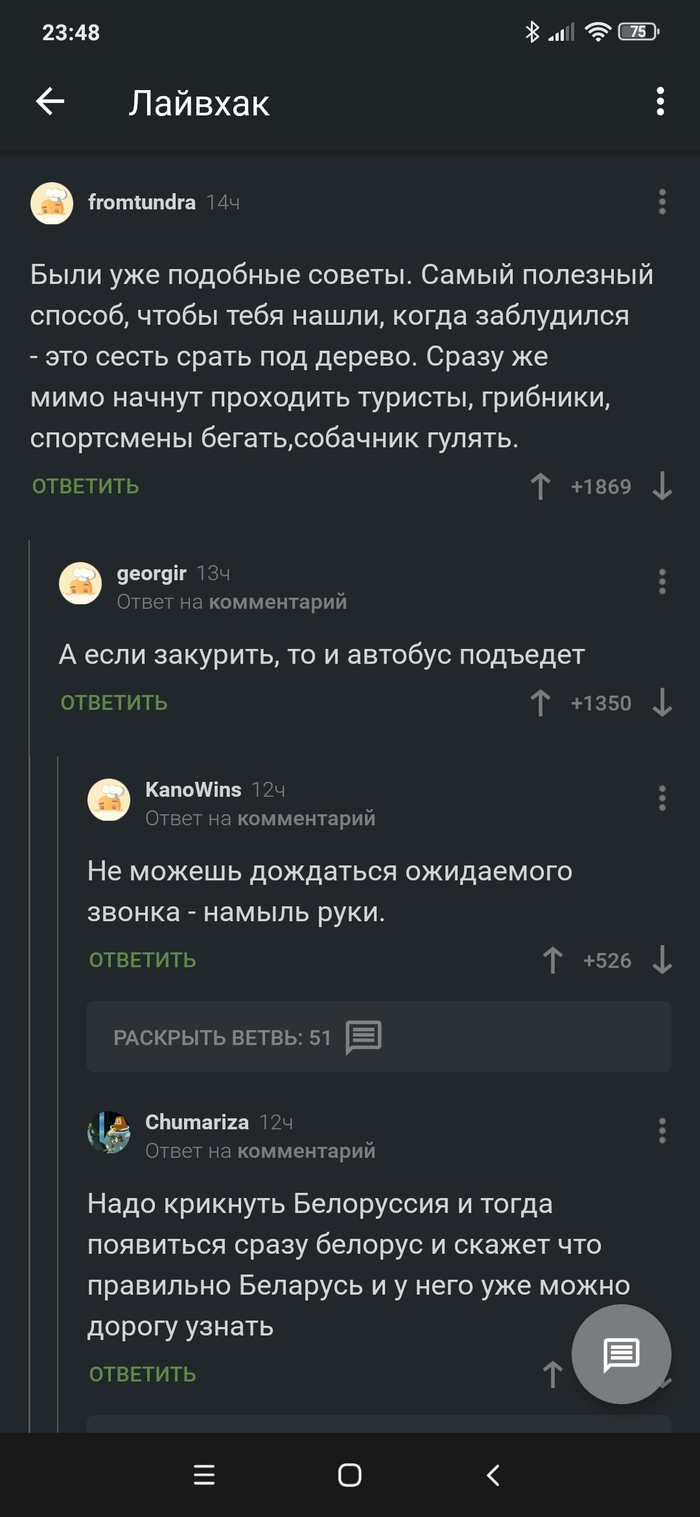Open options menu on fromtundra's comment
700x1517 pixels.
(661, 203)
